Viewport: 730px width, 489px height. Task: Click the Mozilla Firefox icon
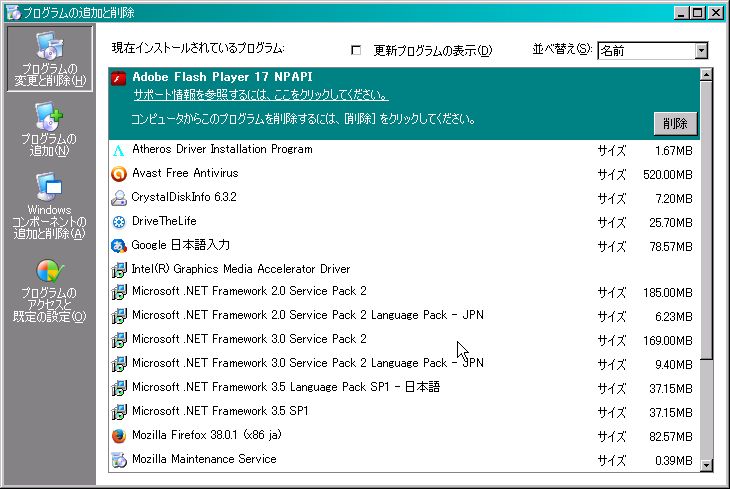(119, 436)
